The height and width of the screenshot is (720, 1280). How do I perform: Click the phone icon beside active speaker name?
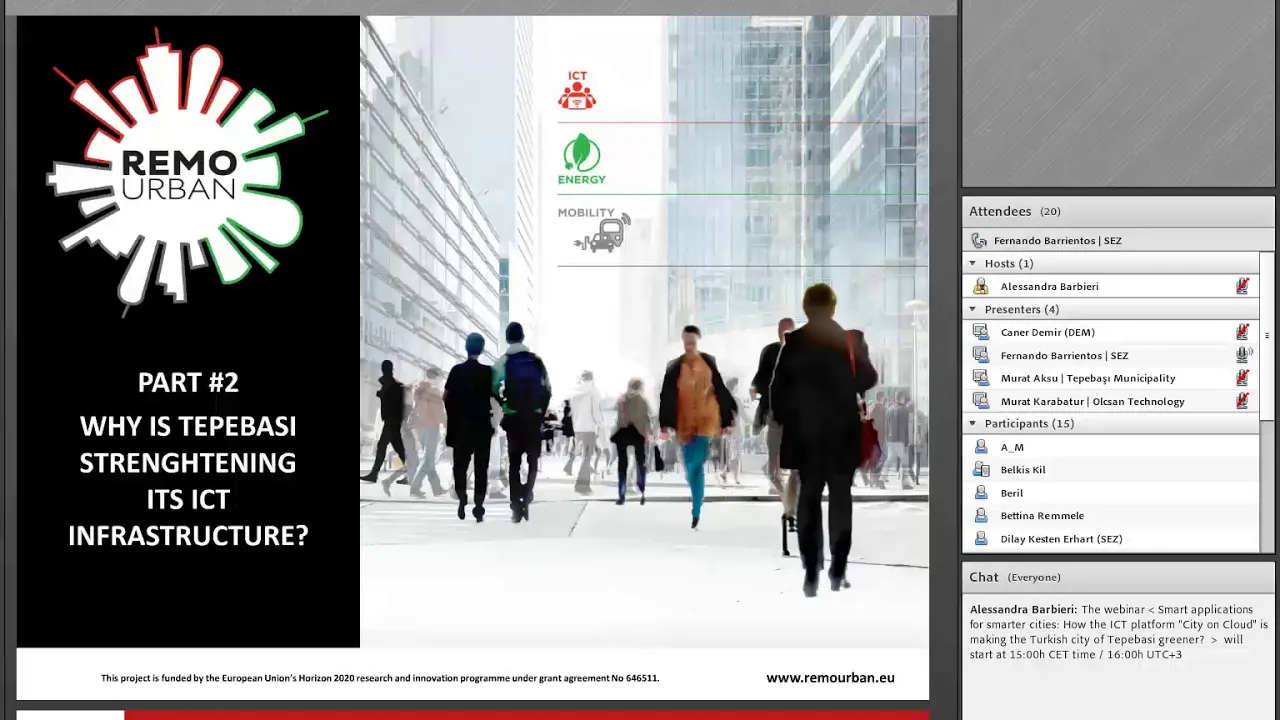979,241
